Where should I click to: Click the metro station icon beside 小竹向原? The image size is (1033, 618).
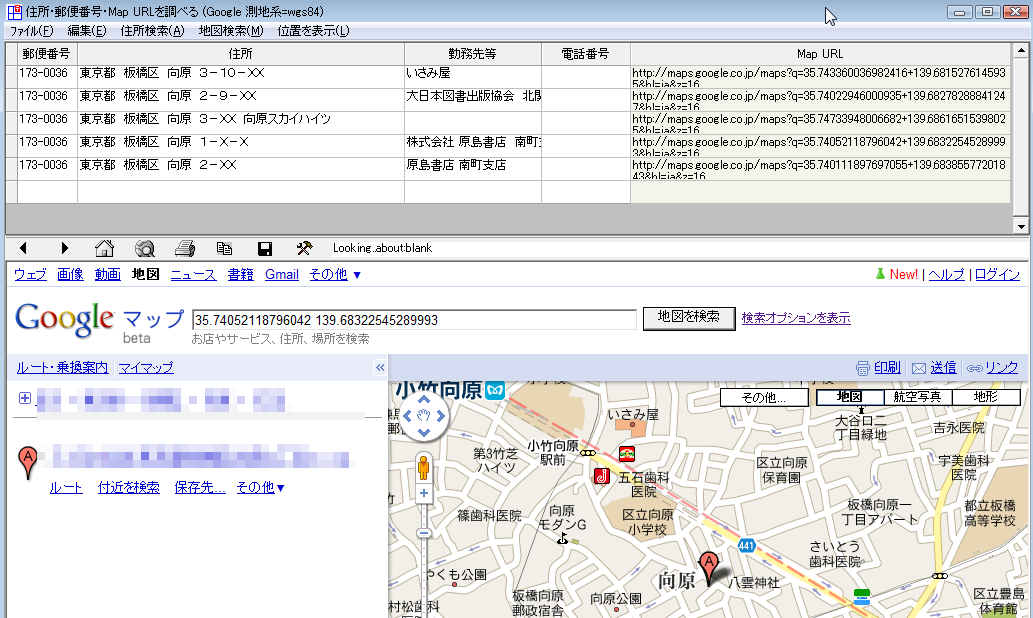tap(495, 391)
